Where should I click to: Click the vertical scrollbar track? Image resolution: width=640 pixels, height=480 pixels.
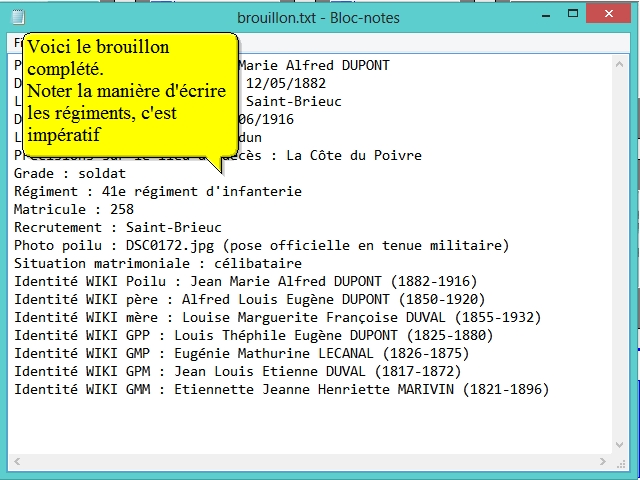(621, 250)
